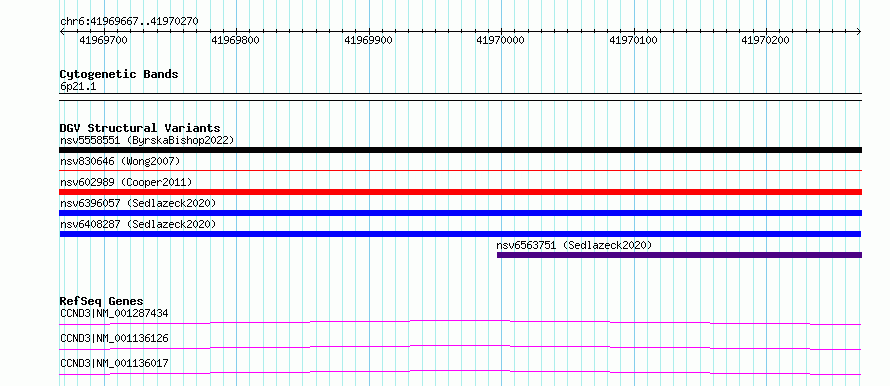Select transcript label CCND3|NM_001136126
The image size is (890, 386).
114,338
